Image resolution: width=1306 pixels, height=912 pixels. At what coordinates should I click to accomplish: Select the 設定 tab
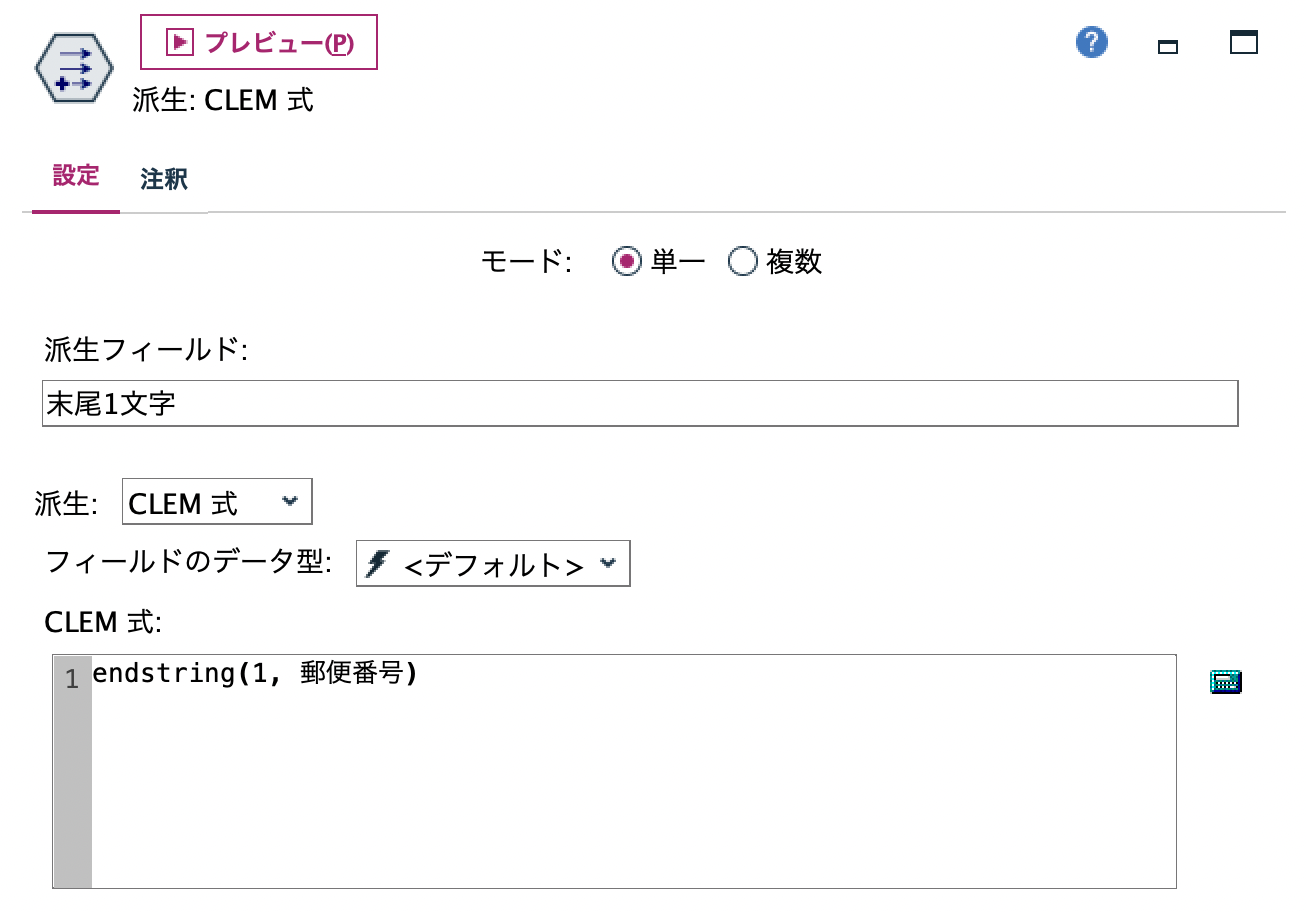pyautogui.click(x=75, y=176)
